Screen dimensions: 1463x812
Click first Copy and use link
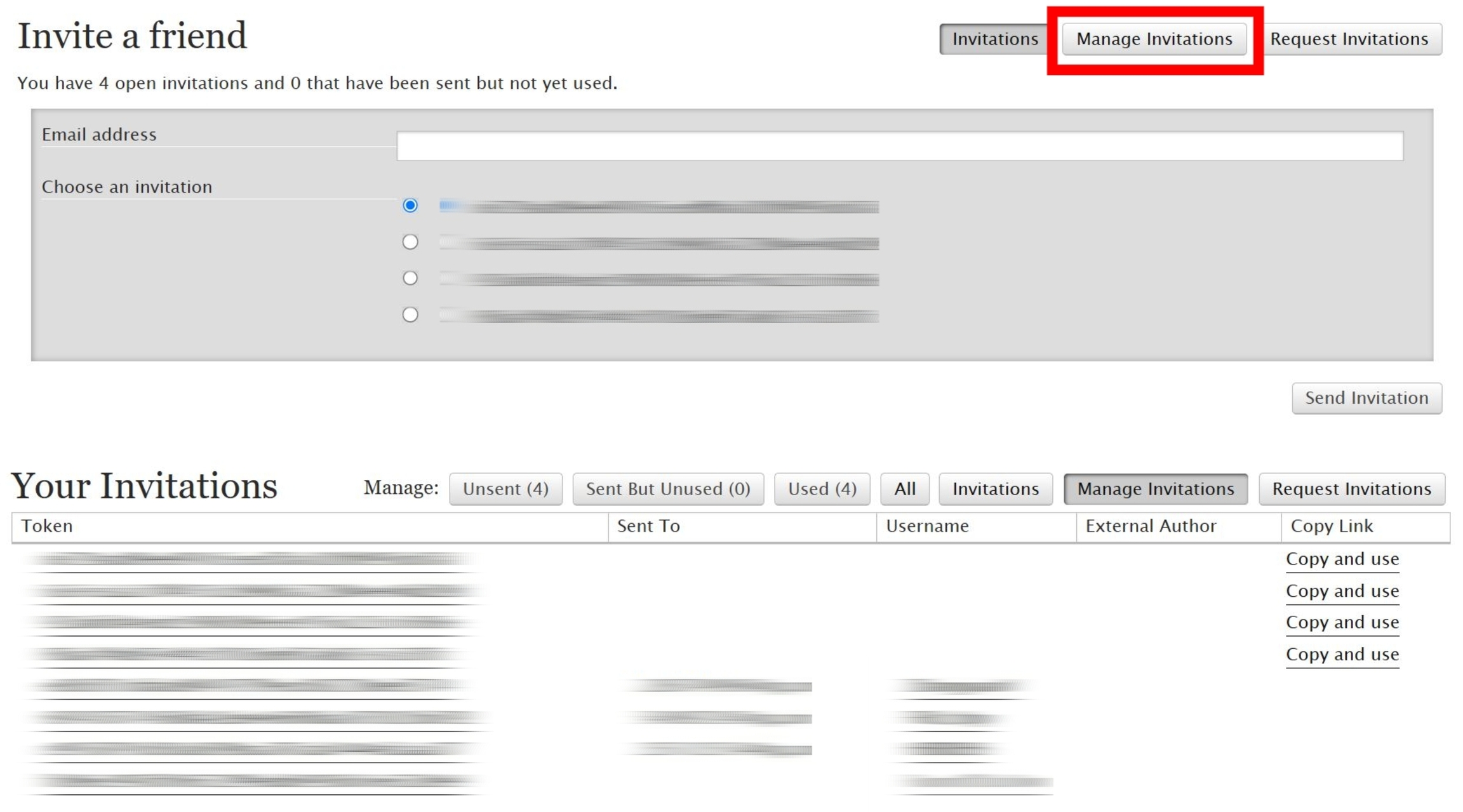[1342, 559]
